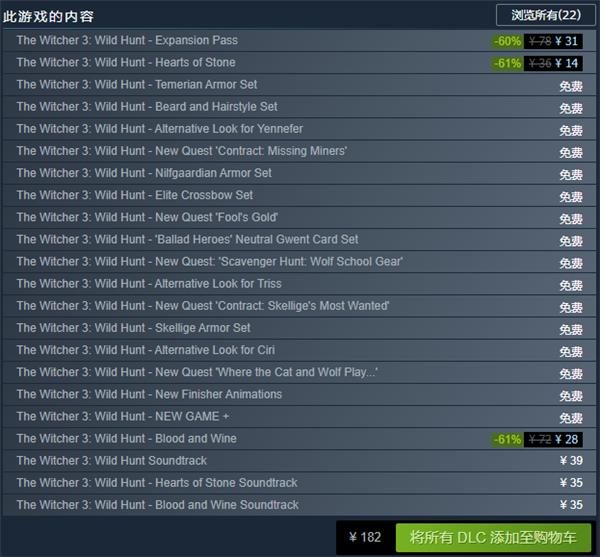
Task: Select the Skellige Armor Set listing
Action: (x=299, y=329)
